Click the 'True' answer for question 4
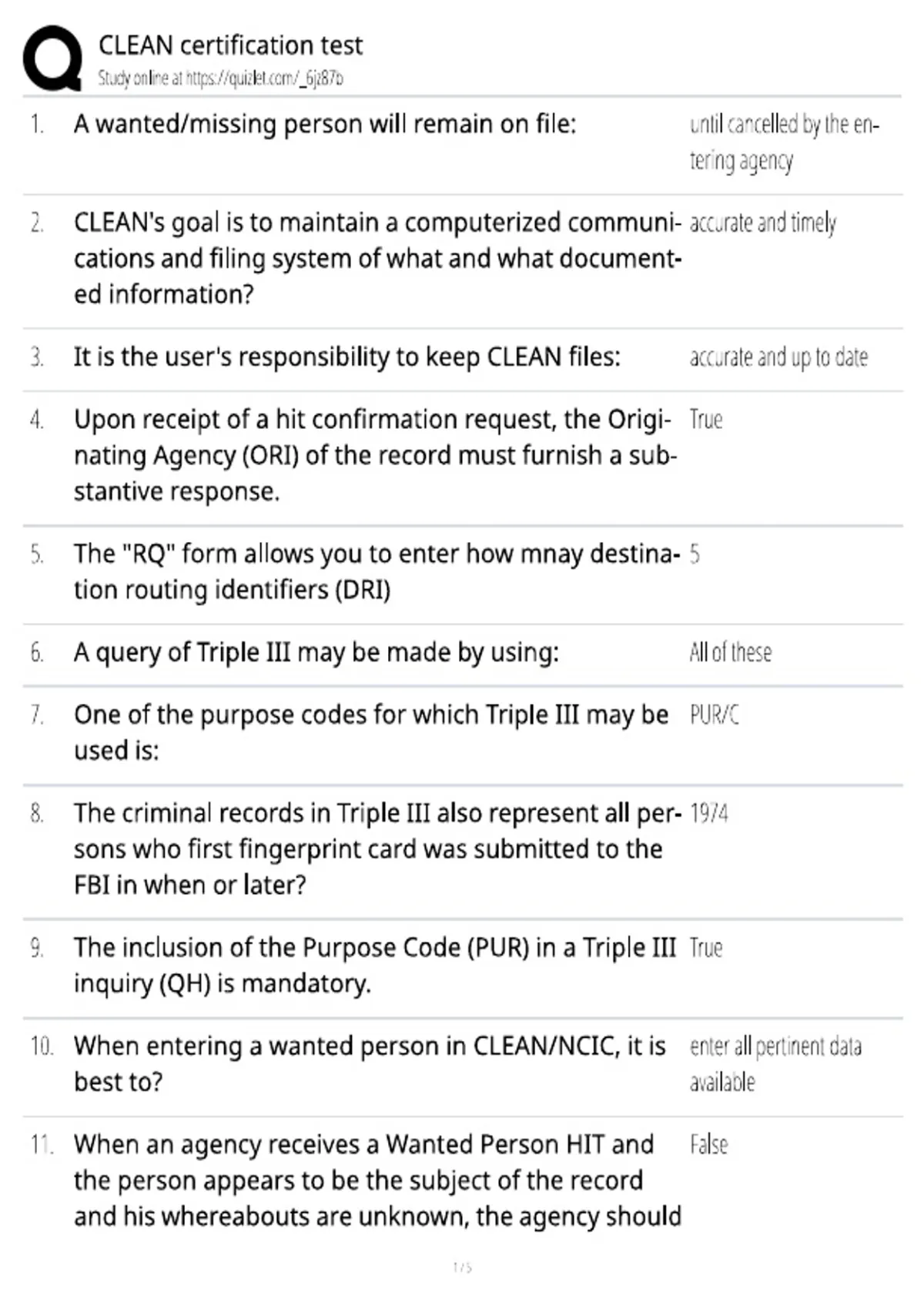 click(705, 420)
